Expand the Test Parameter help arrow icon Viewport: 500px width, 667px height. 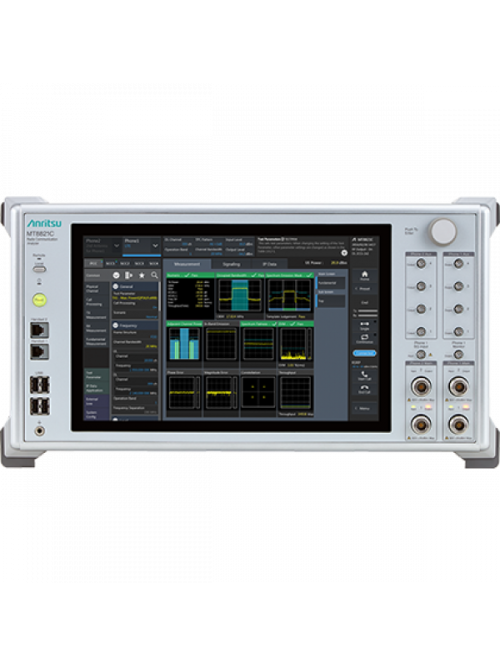pos(344,253)
